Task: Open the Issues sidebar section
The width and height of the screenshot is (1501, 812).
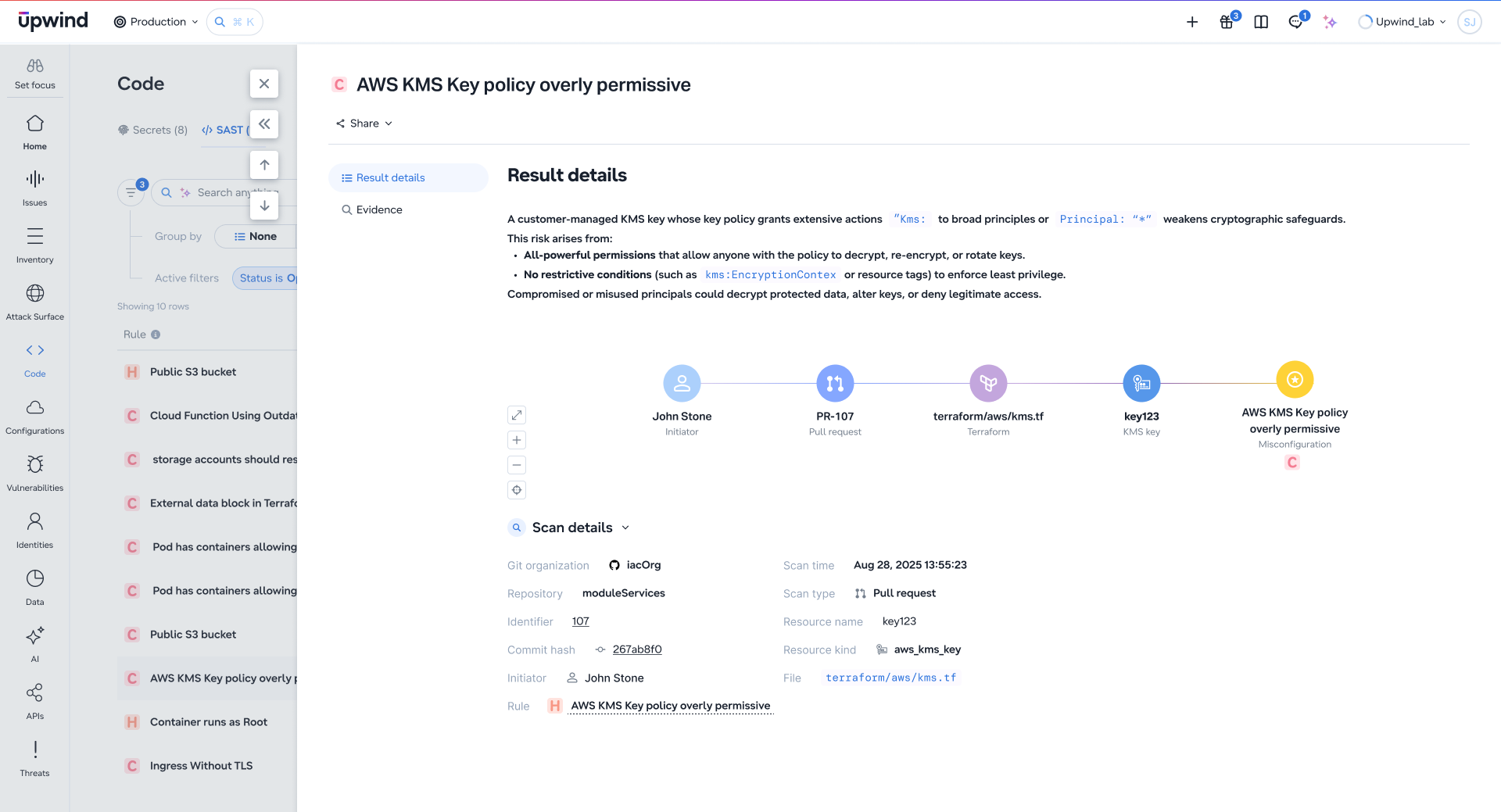Action: [x=35, y=188]
